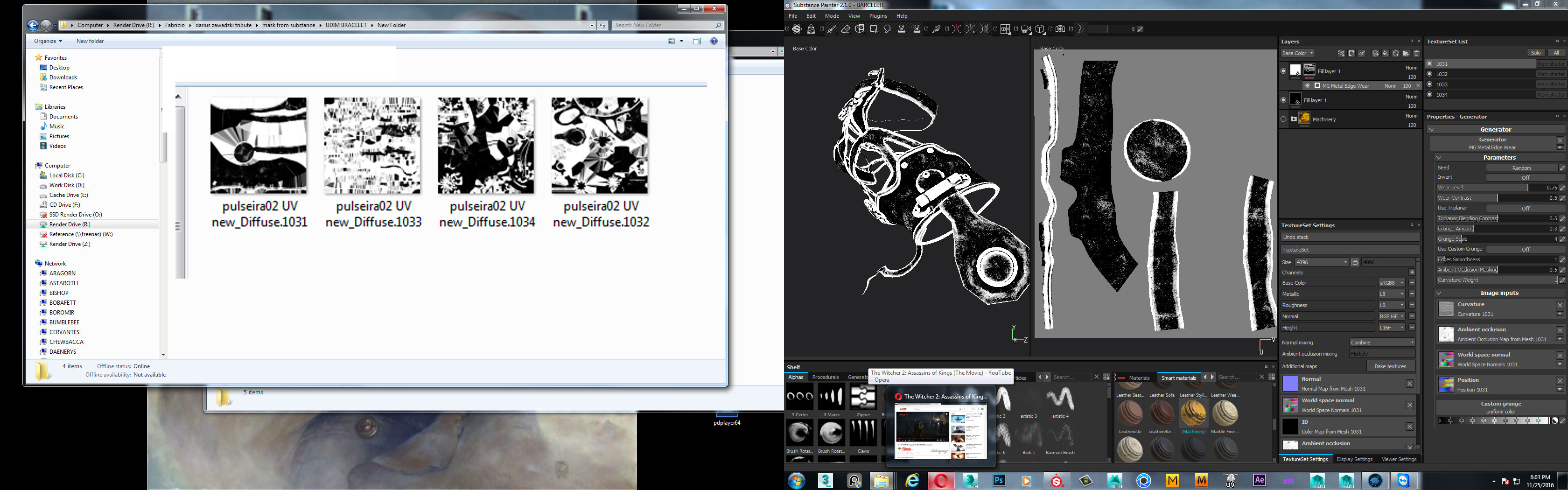This screenshot has width=1568, height=490.
Task: Click the Solo button in TextureSet List
Action: 1536,53
